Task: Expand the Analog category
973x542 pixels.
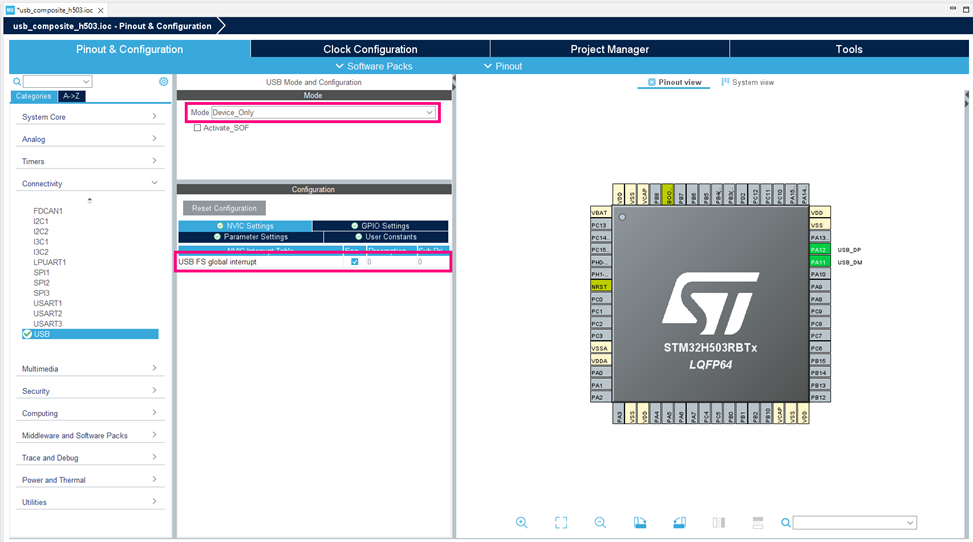Action: pyautogui.click(x=90, y=139)
